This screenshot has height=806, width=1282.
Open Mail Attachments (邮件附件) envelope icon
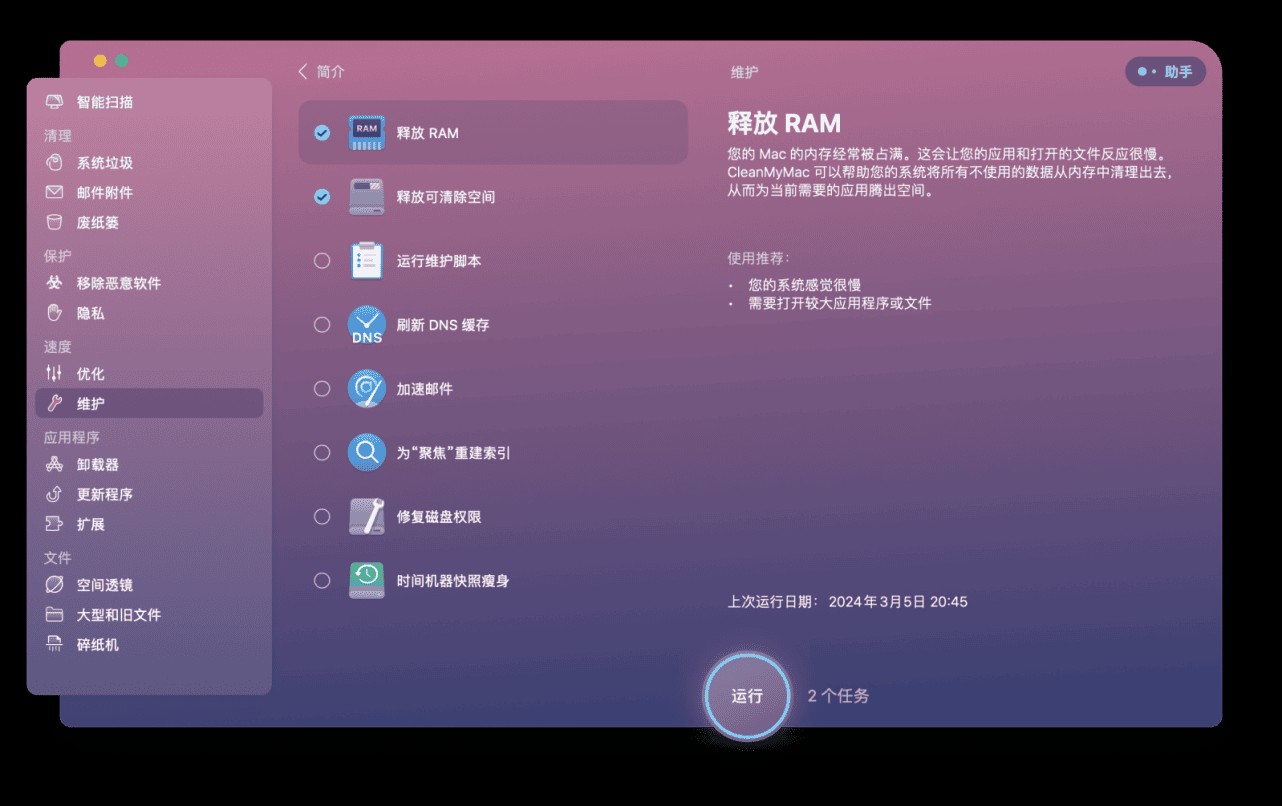(x=55, y=193)
